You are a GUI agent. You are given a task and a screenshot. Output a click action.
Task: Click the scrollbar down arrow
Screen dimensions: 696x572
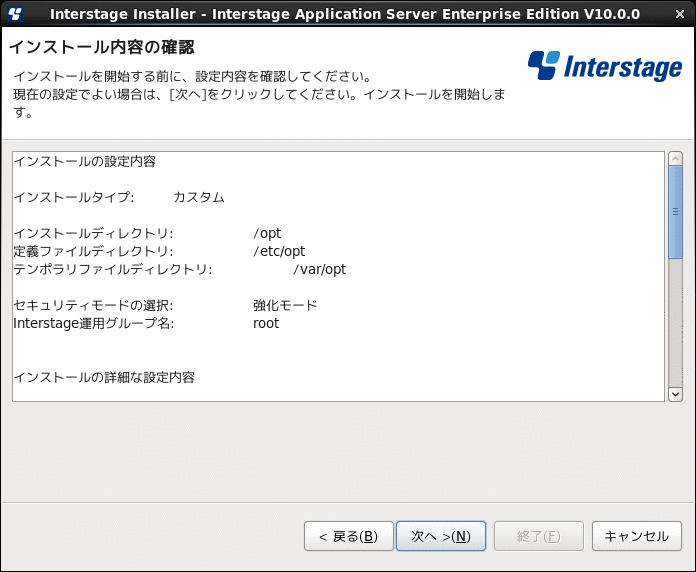(x=675, y=394)
